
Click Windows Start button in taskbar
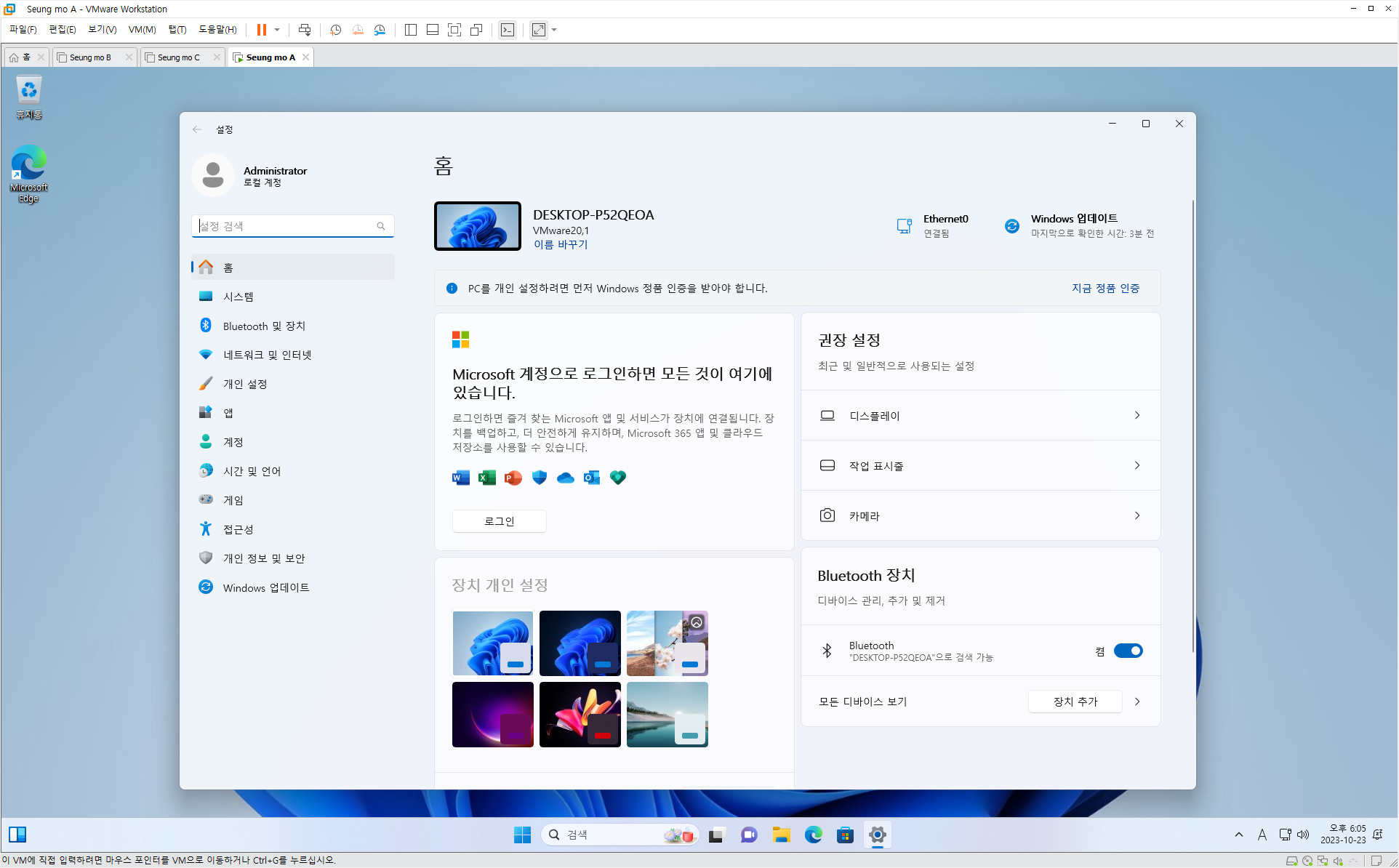coord(522,835)
